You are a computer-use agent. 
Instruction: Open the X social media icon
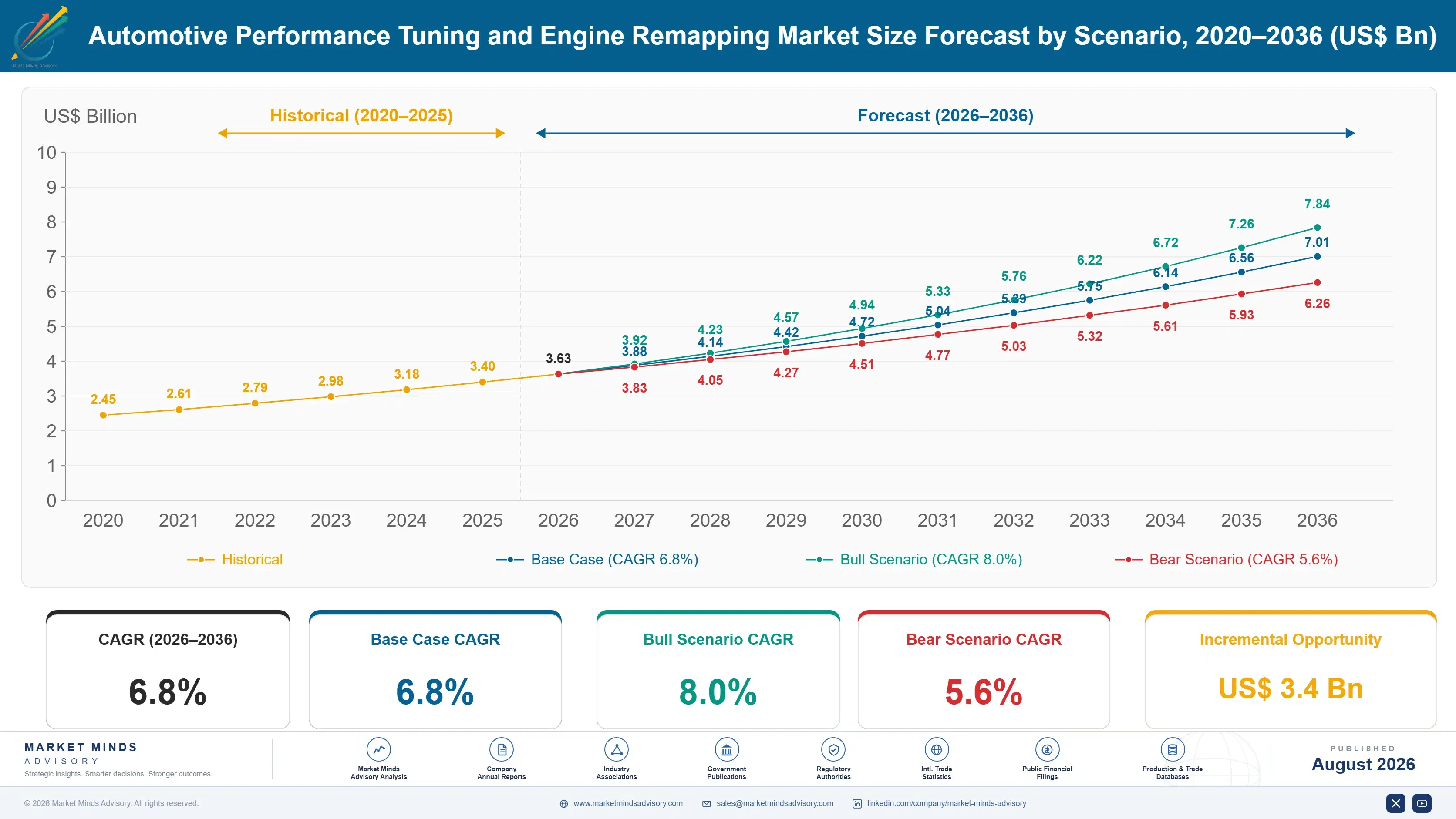point(1395,803)
